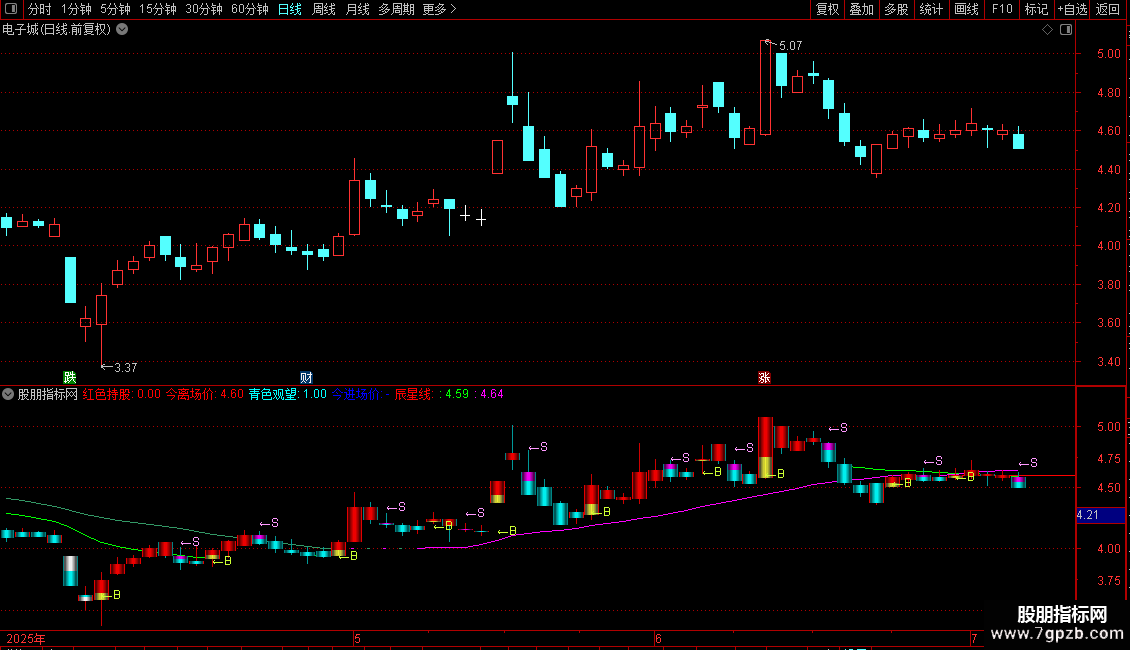The width and height of the screenshot is (1130, 650).
Task: Open F10 company information
Action: click(x=1002, y=9)
